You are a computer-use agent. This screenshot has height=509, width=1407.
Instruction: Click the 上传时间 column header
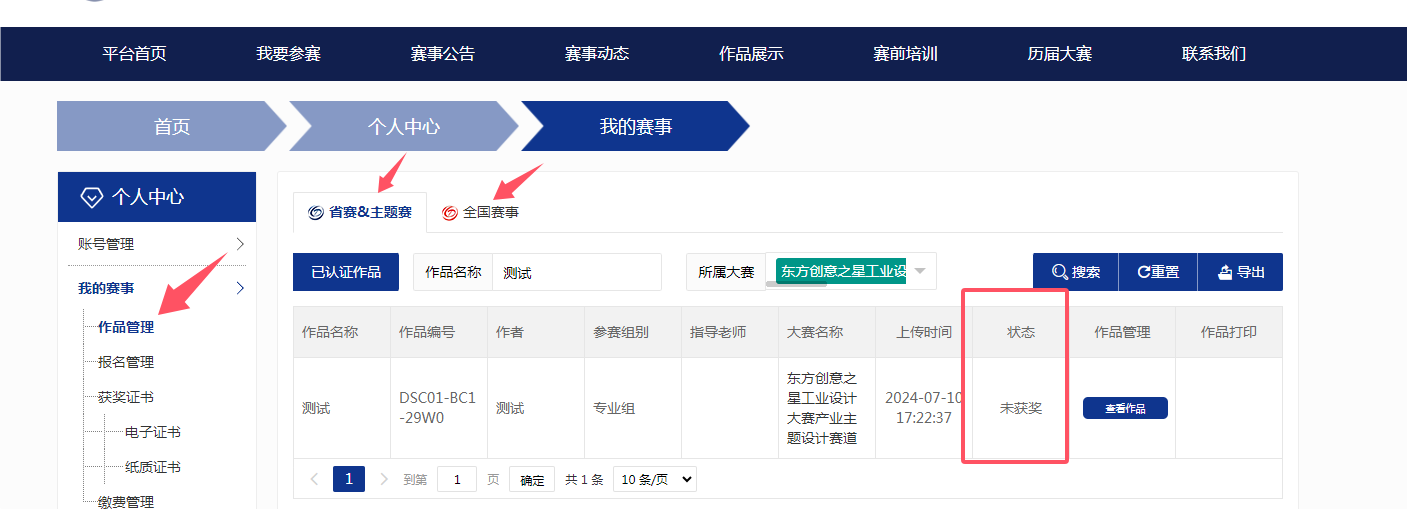tap(924, 332)
